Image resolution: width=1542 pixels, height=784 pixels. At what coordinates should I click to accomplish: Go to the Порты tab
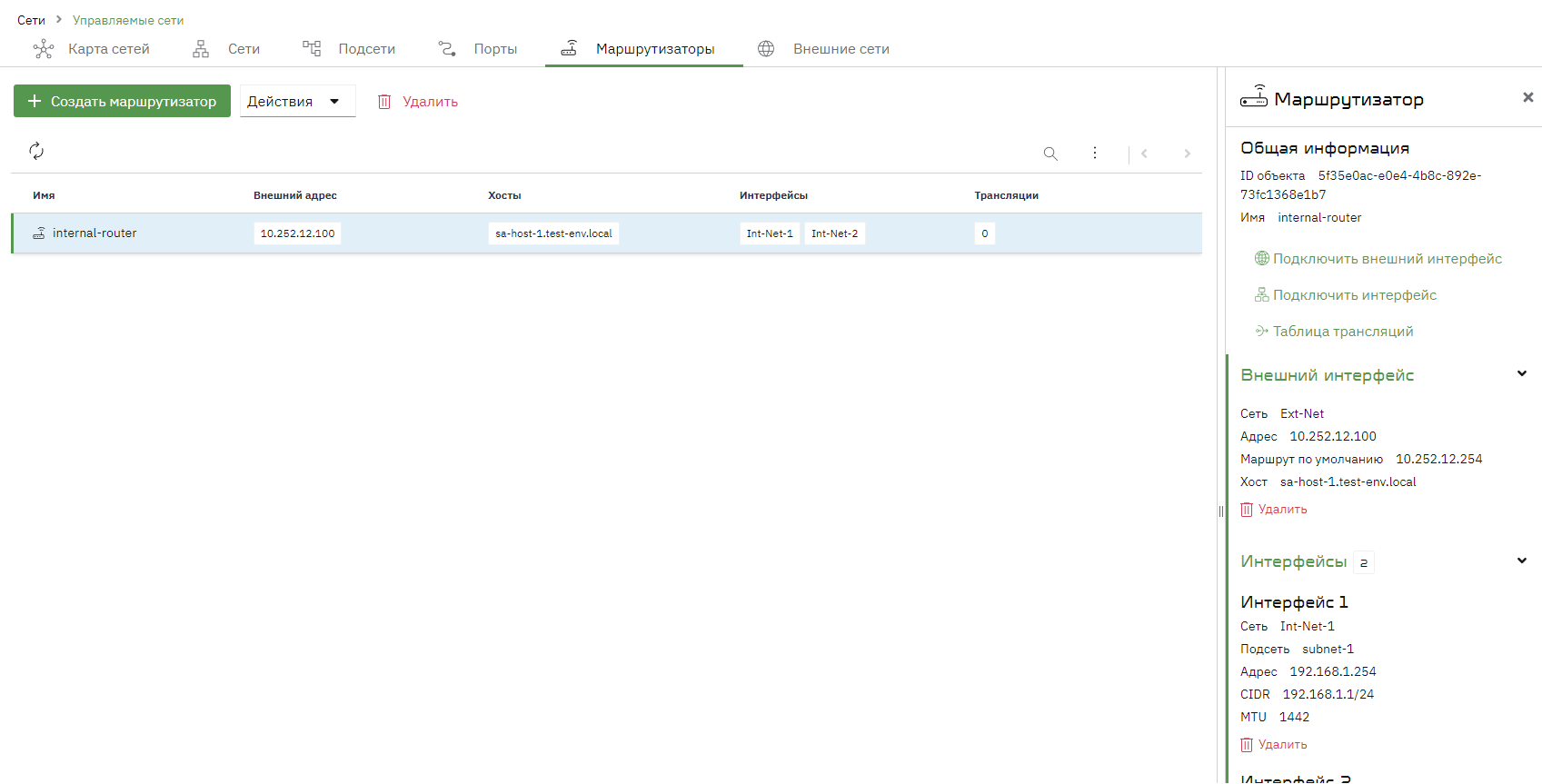tap(477, 49)
